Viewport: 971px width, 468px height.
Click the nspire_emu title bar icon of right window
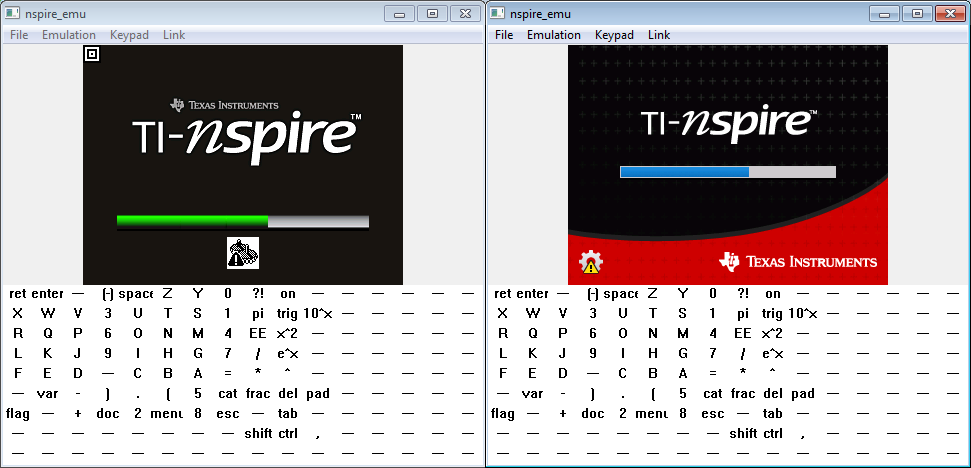pos(497,14)
